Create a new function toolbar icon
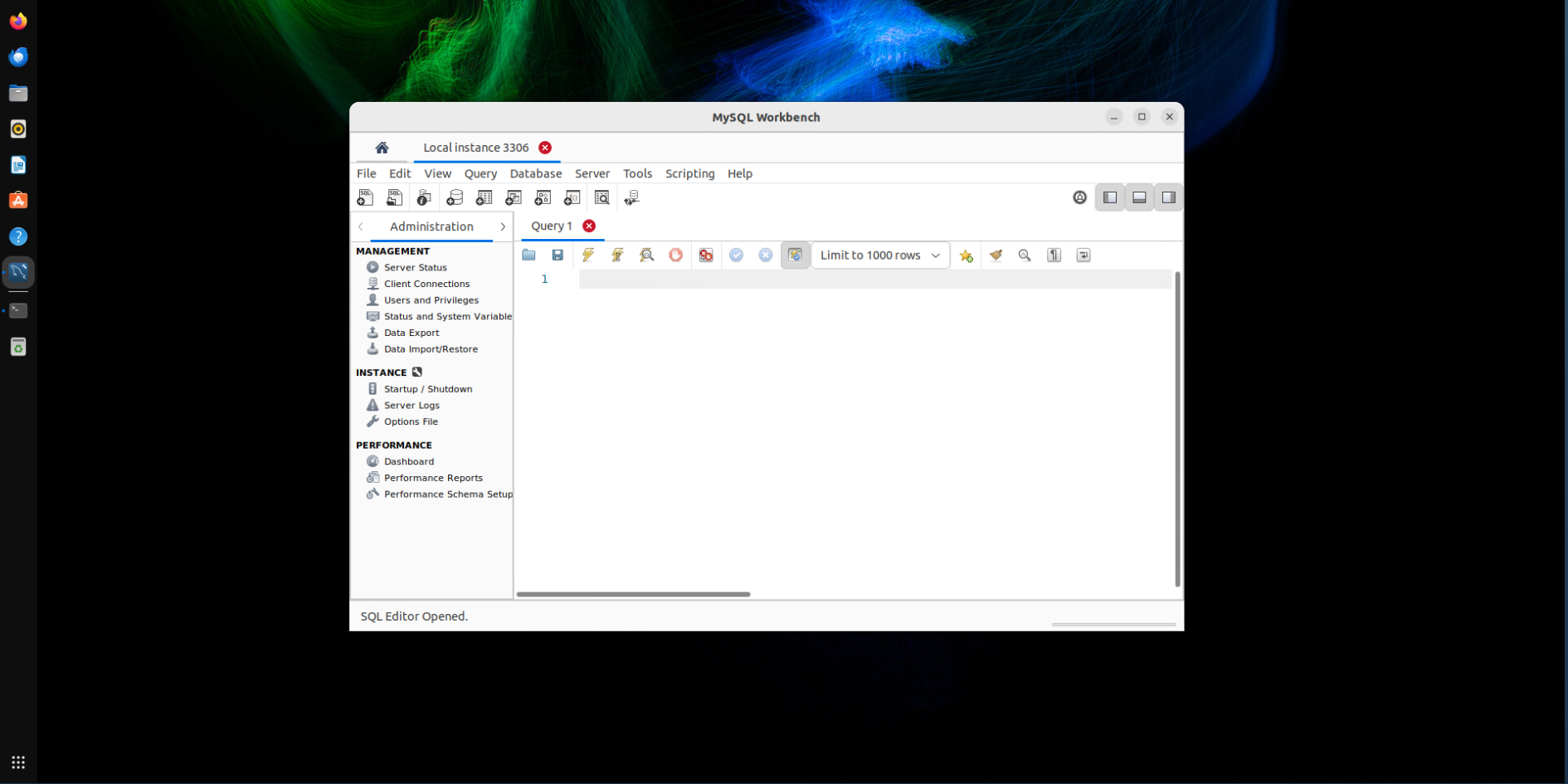The image size is (1568, 784). pos(572,197)
